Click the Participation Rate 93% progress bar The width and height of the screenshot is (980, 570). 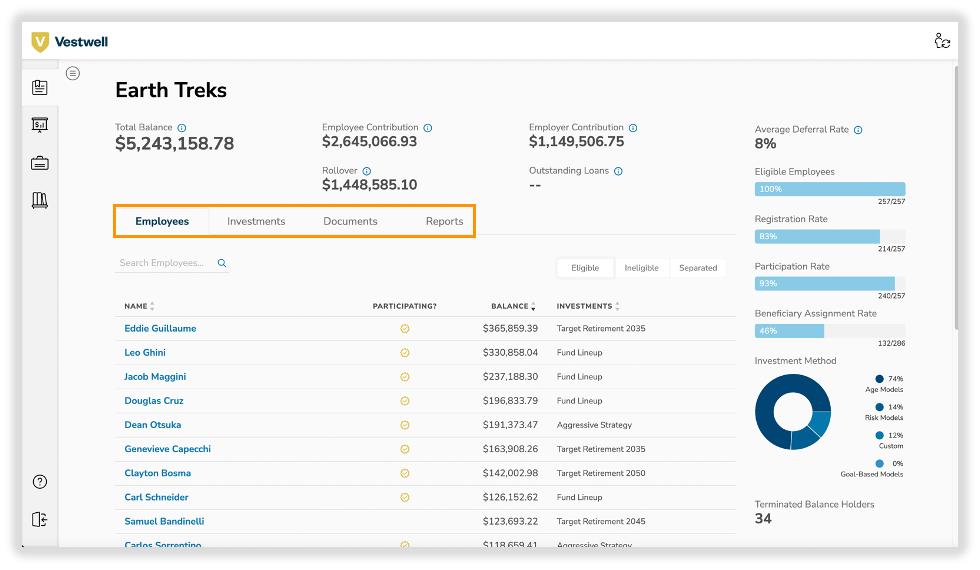830,284
